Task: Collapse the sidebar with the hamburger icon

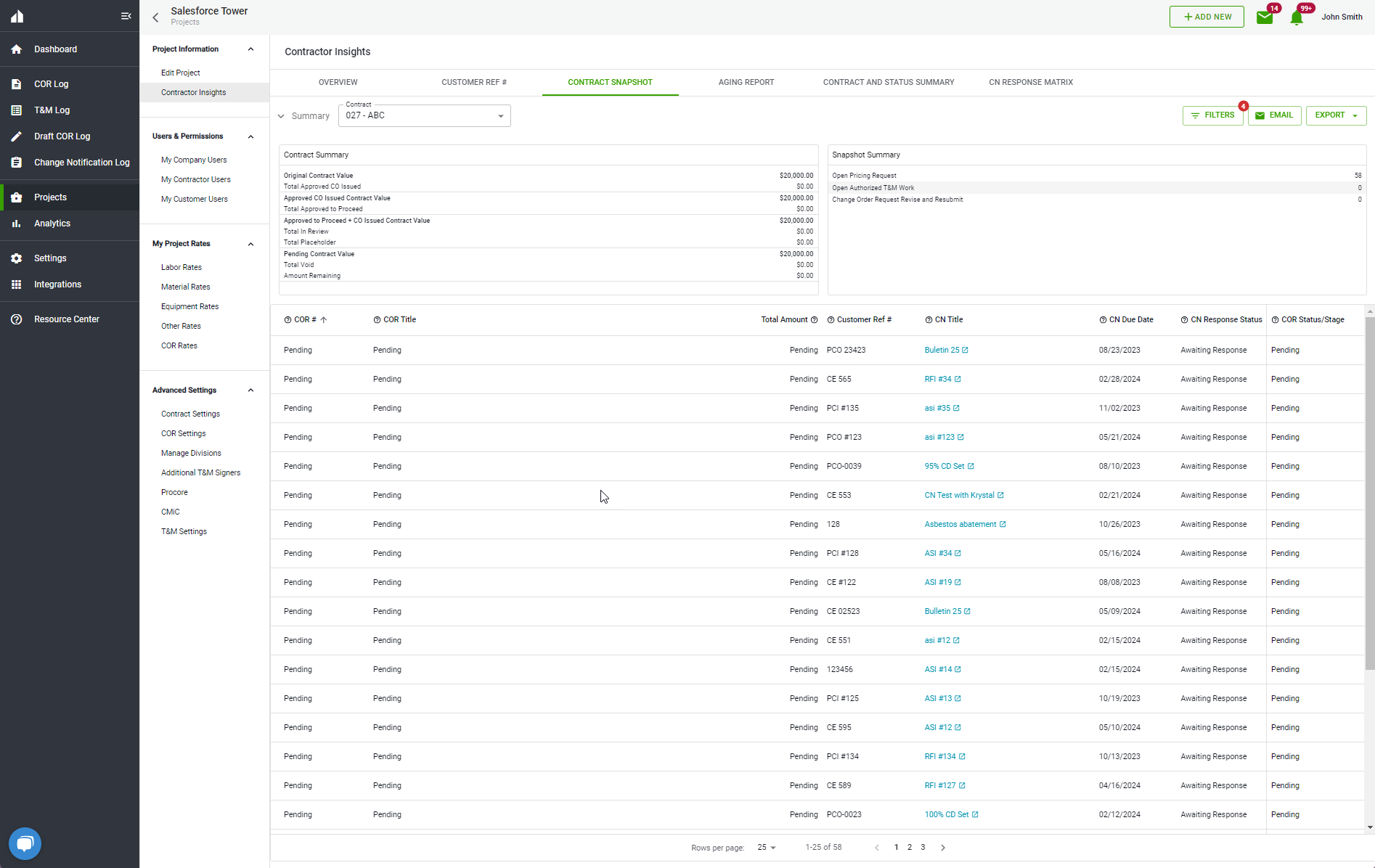Action: click(126, 16)
